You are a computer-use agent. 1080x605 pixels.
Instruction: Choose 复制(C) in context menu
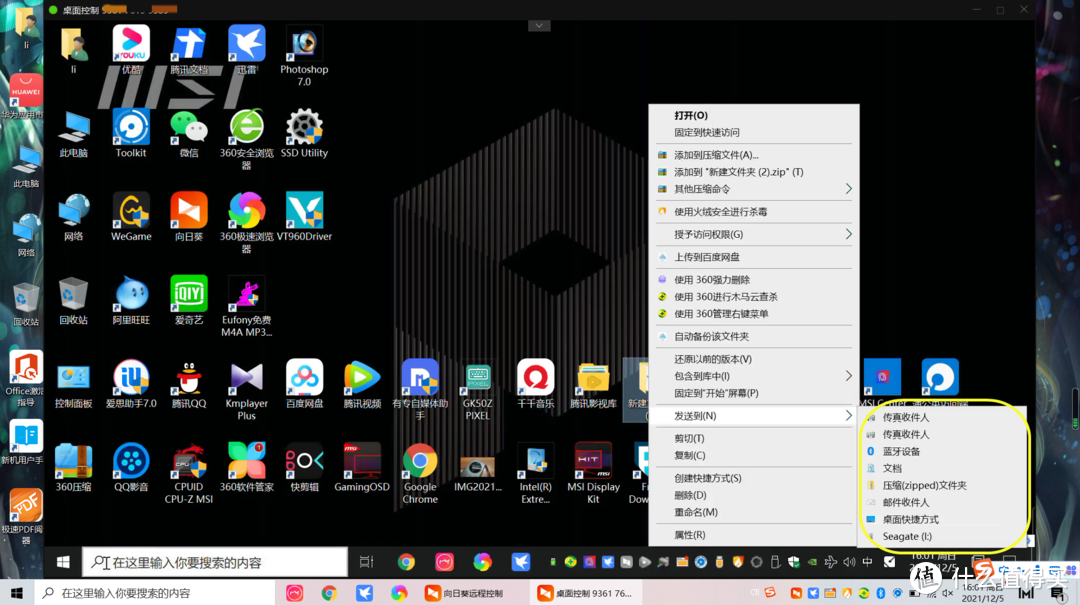point(754,455)
